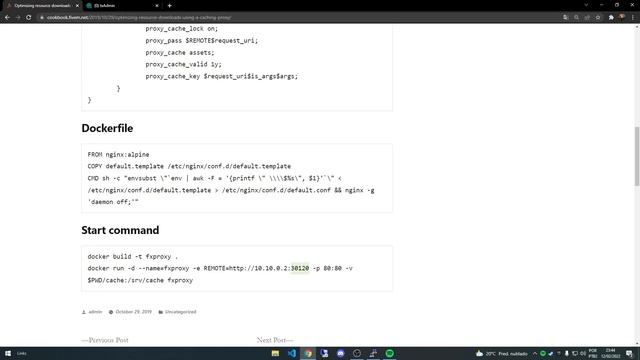Screen dimensions: 640x360
Task: Open Discord from the taskbar
Action: 341,353
